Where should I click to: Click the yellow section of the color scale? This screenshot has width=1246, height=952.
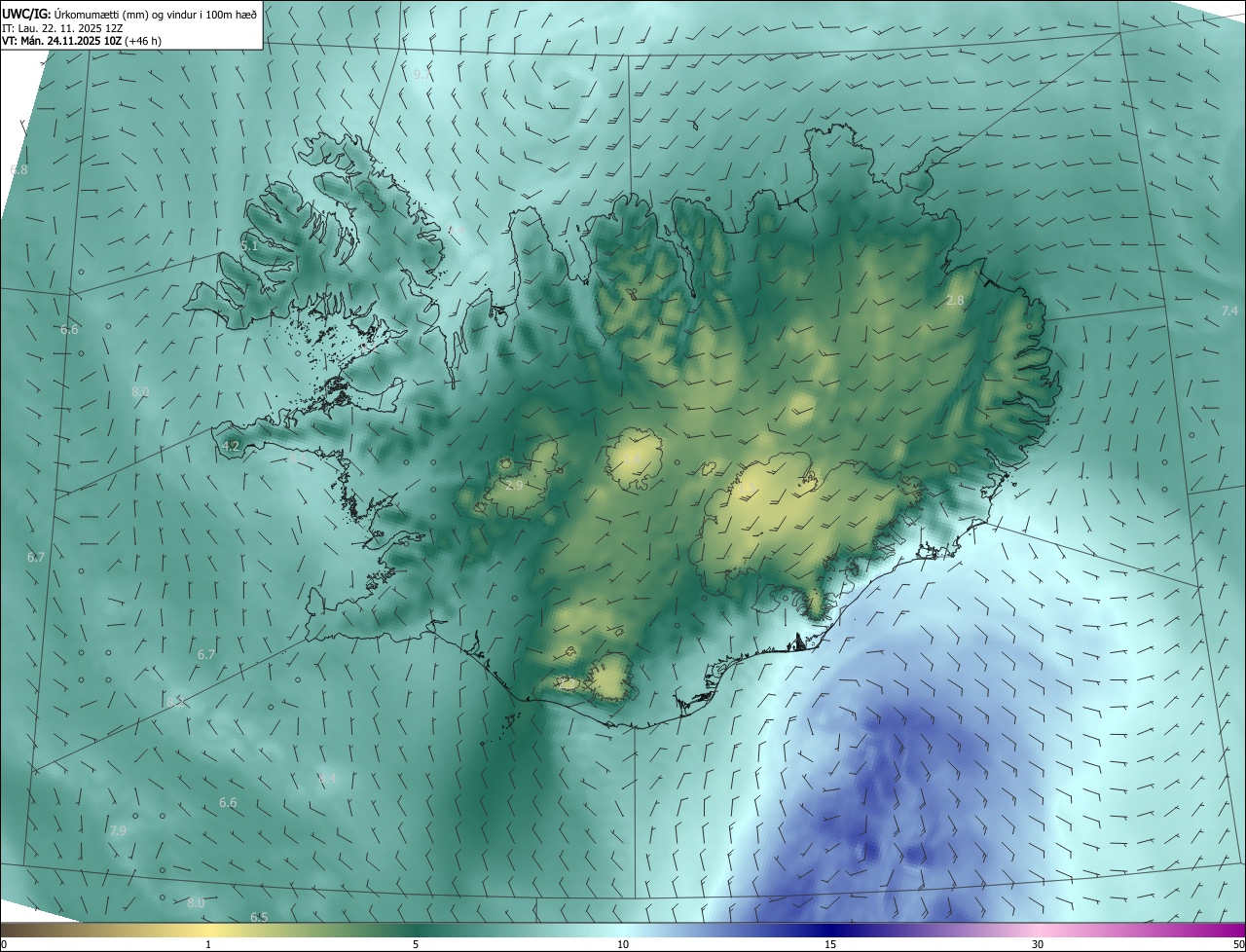(208, 930)
